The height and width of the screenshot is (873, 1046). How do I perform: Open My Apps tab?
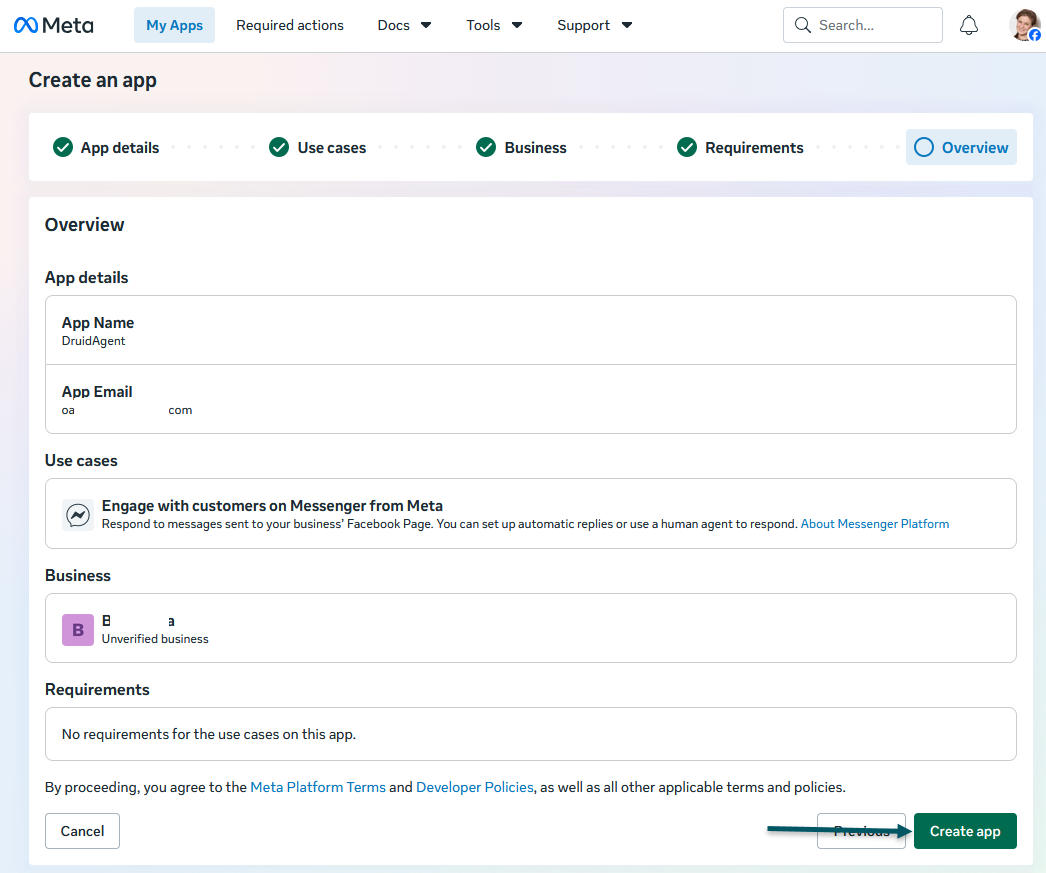[174, 25]
